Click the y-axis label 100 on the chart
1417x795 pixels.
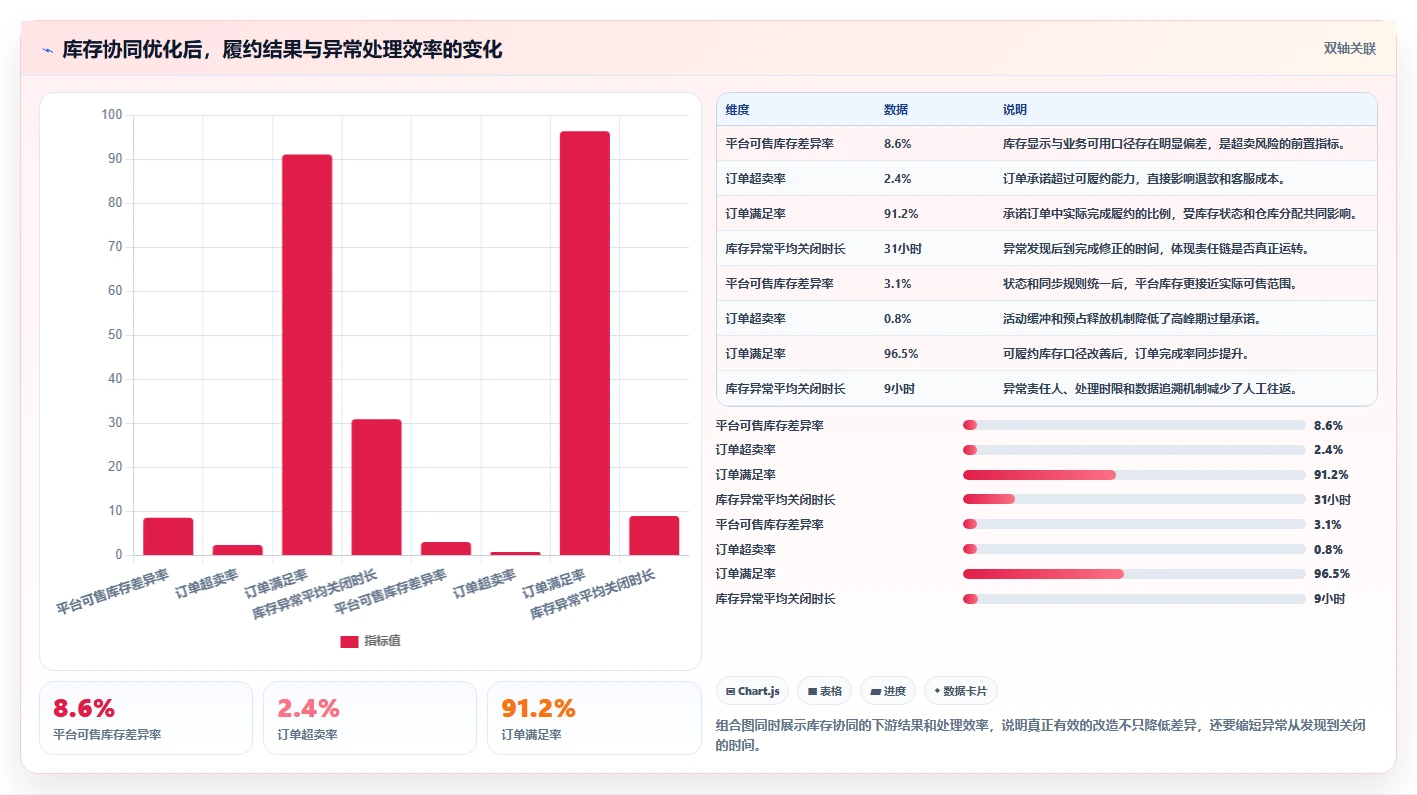(x=112, y=115)
